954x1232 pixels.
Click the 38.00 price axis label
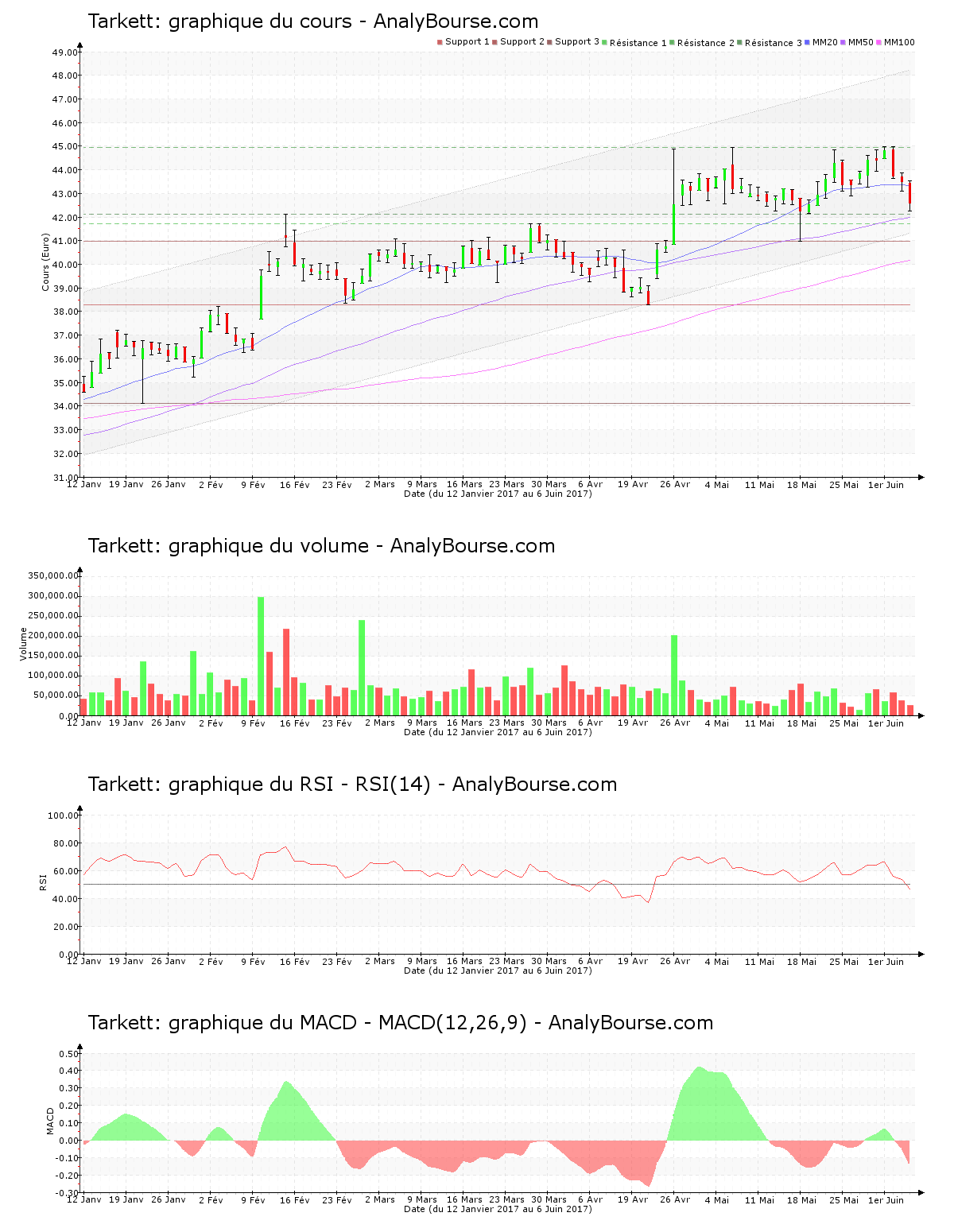pyautogui.click(x=65, y=312)
